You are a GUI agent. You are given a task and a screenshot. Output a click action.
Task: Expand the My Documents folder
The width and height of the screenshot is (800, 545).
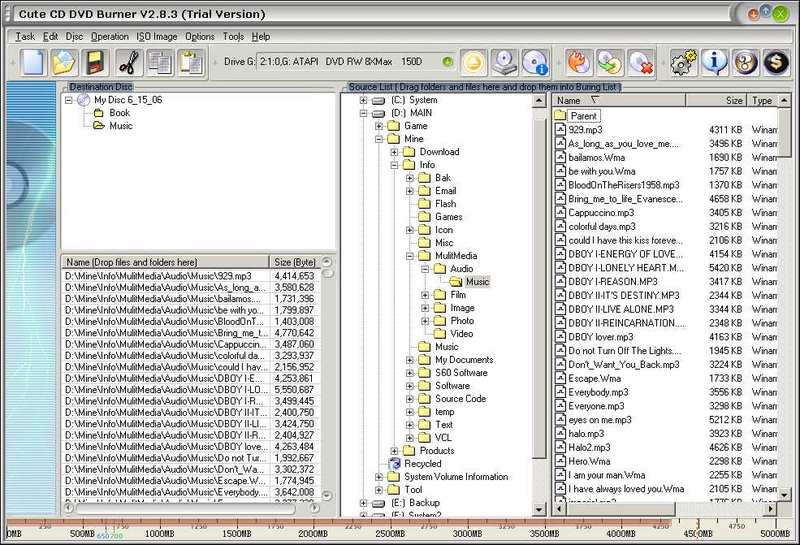click(x=410, y=360)
